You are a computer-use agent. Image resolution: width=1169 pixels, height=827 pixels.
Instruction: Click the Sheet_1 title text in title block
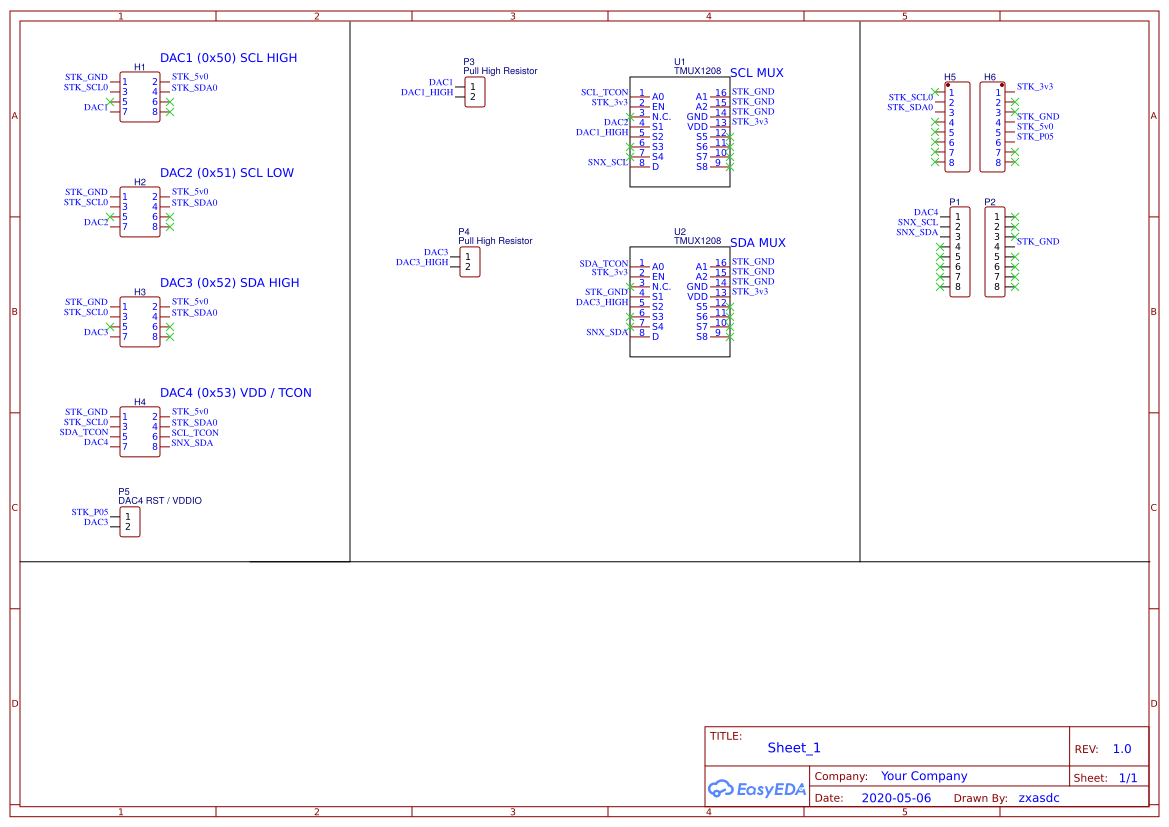click(x=793, y=747)
